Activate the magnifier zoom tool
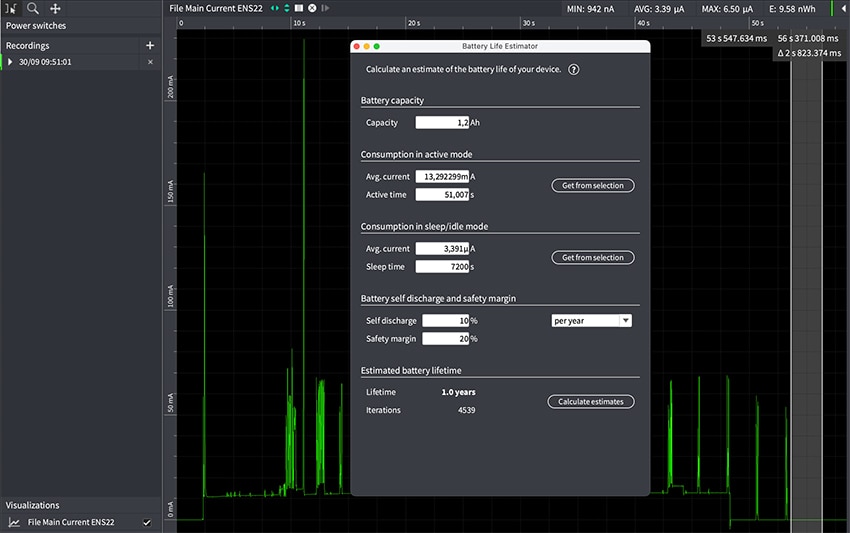Screen dimensions: 850x533 [33, 8]
